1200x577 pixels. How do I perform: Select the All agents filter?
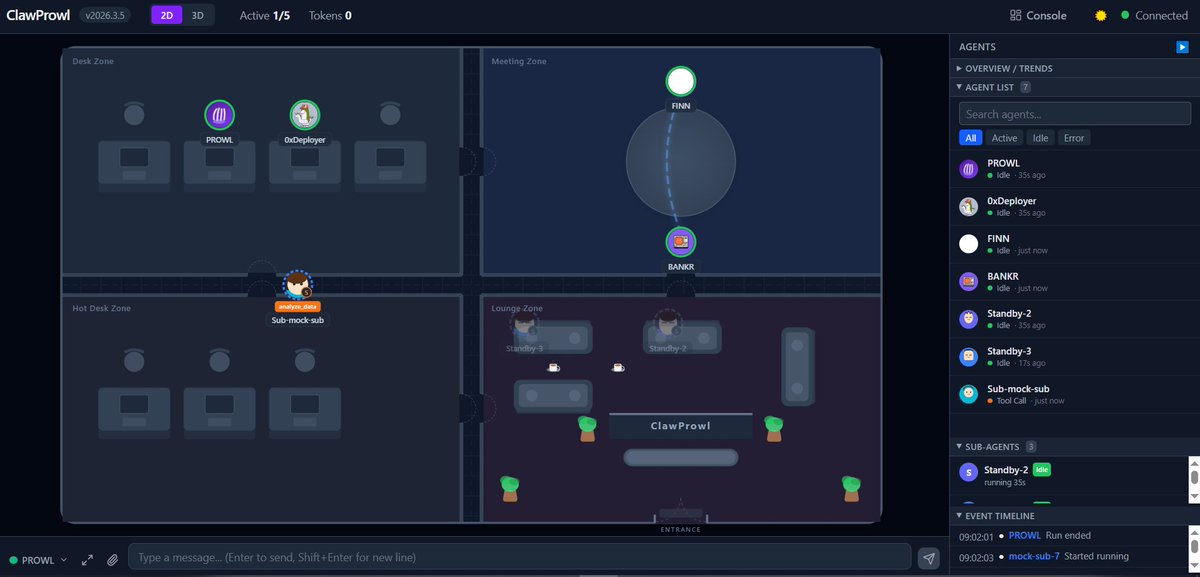tap(970, 138)
